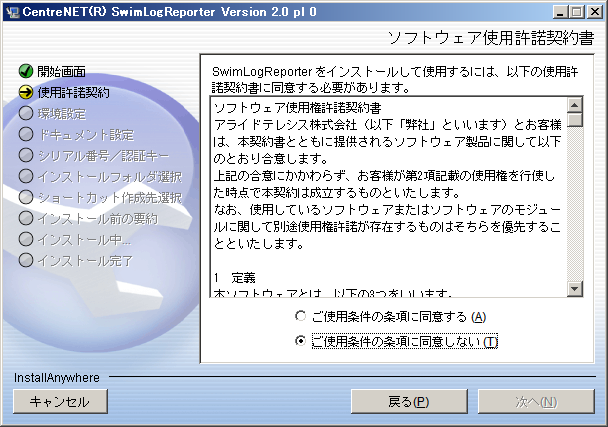Image resolution: width=608 pixels, height=427 pixels.
Task: Click the disabled 次へ(N) button
Action: point(536,401)
